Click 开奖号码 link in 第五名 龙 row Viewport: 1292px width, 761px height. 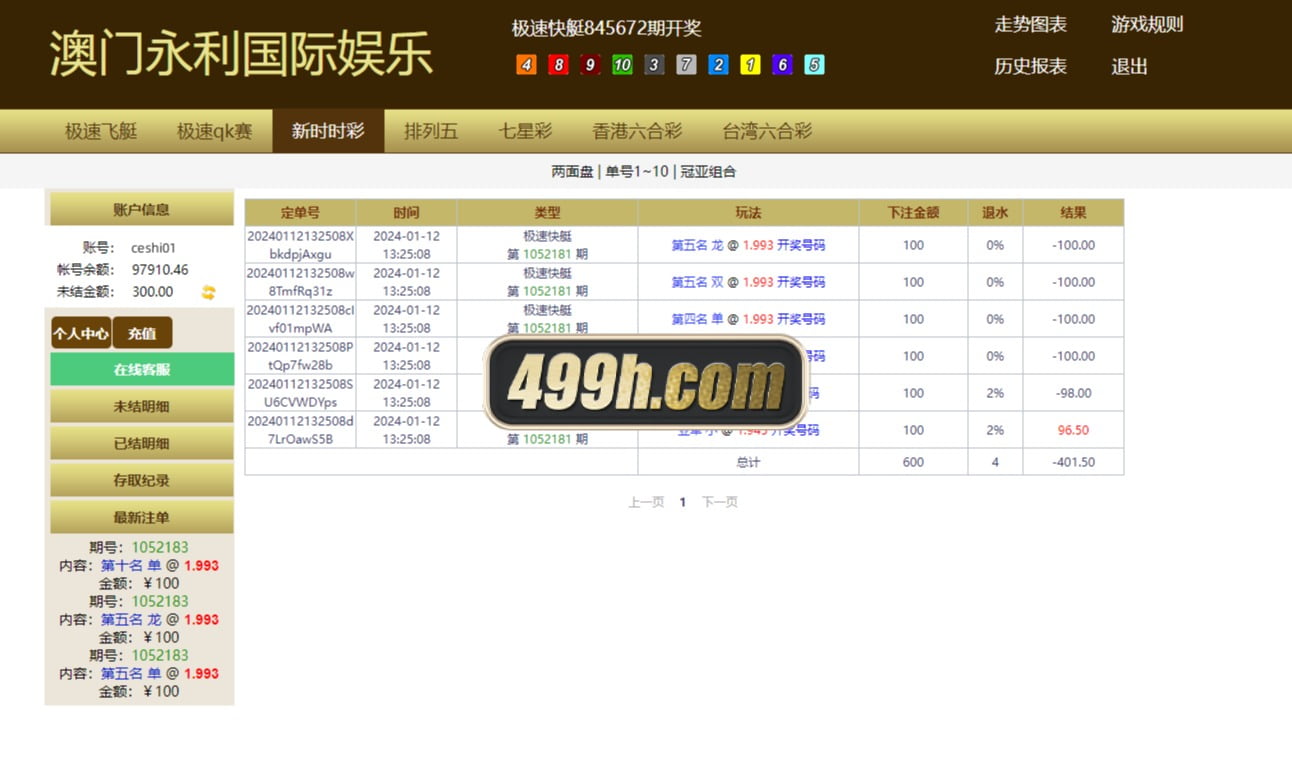pos(801,245)
